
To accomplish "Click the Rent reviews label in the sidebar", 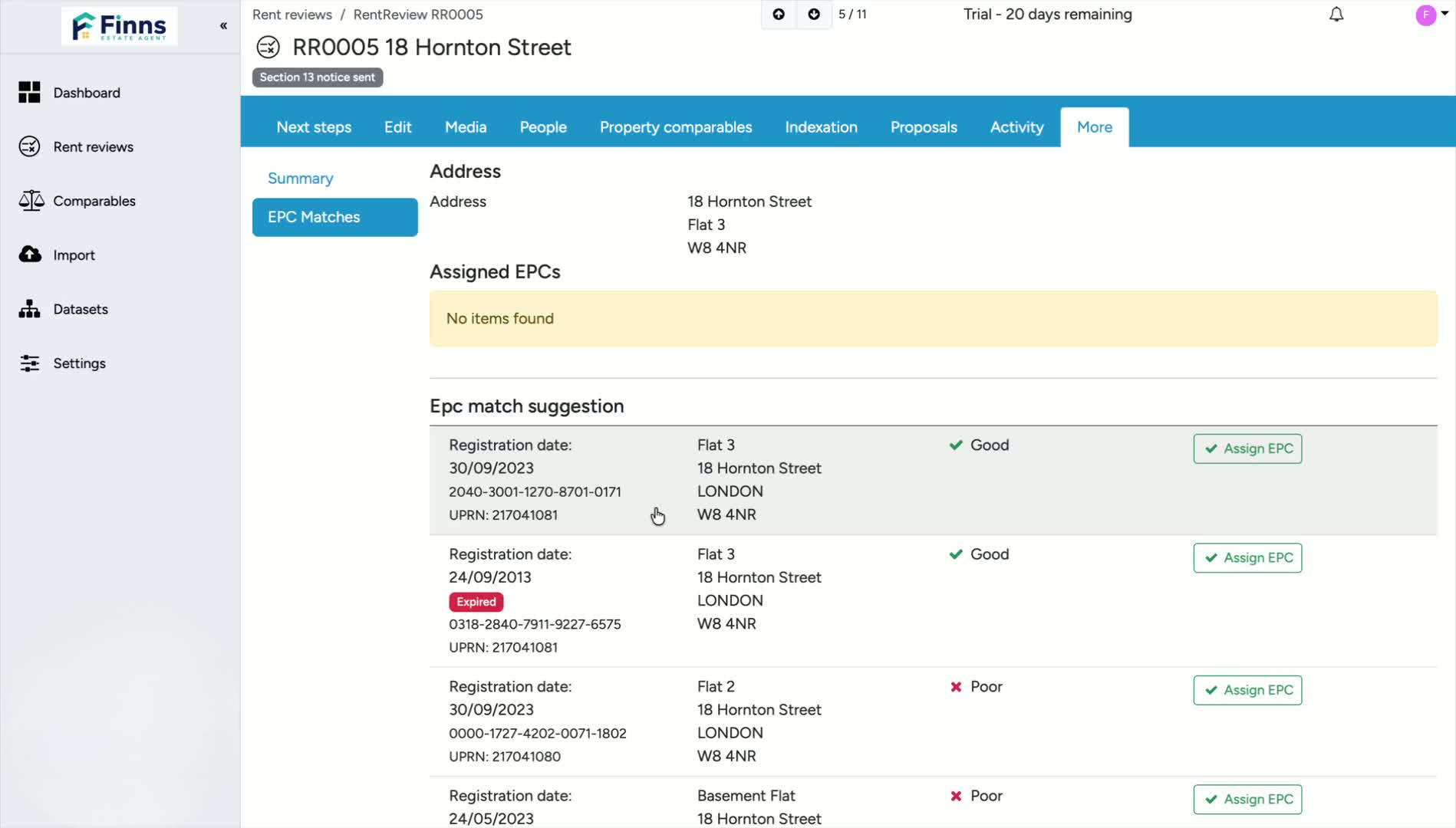I will pyautogui.click(x=93, y=146).
